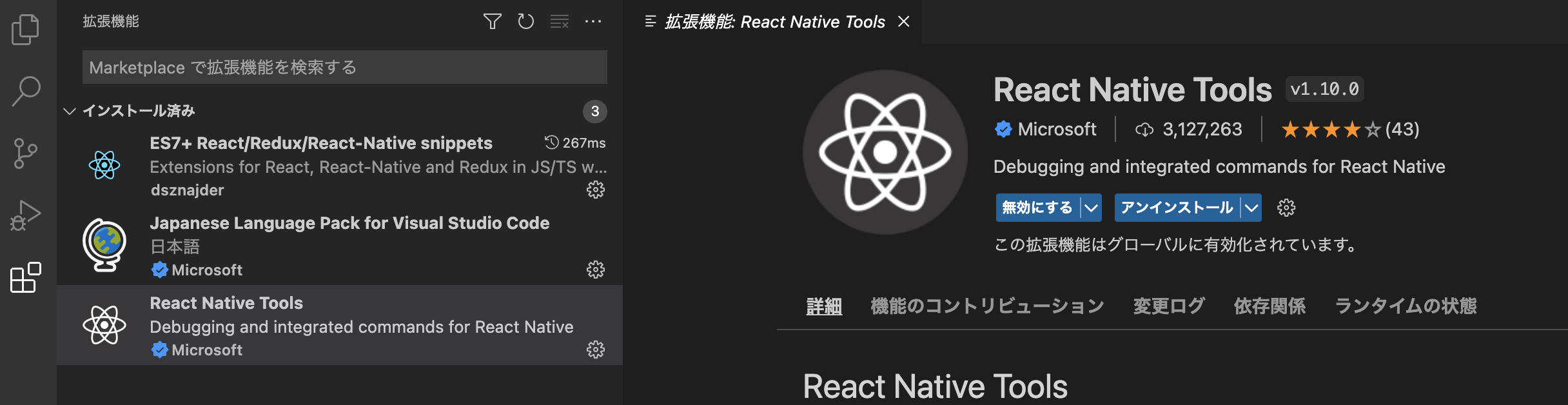Select Japanese Language Pack for Visual Studio Code
1568x405 pixels.
pyautogui.click(x=340, y=245)
